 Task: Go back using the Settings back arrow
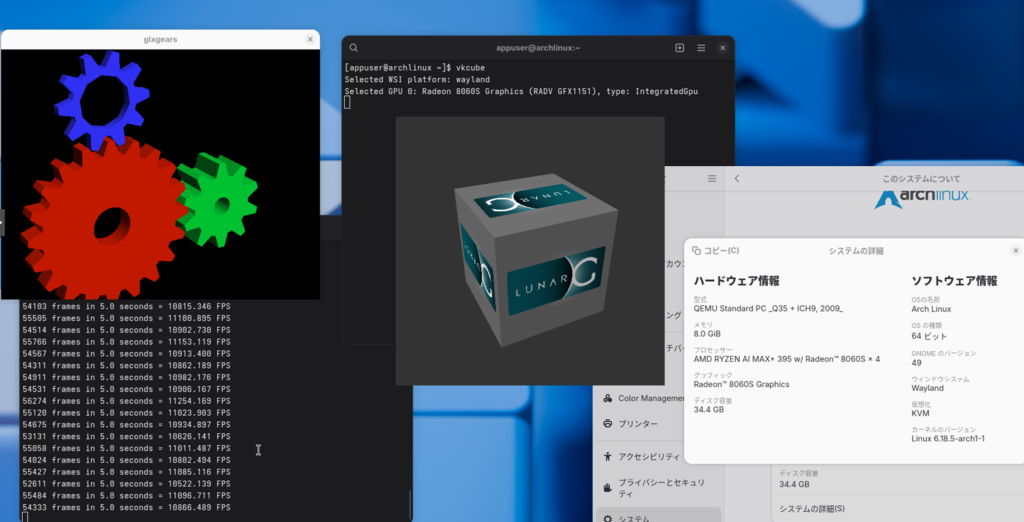tap(737, 178)
